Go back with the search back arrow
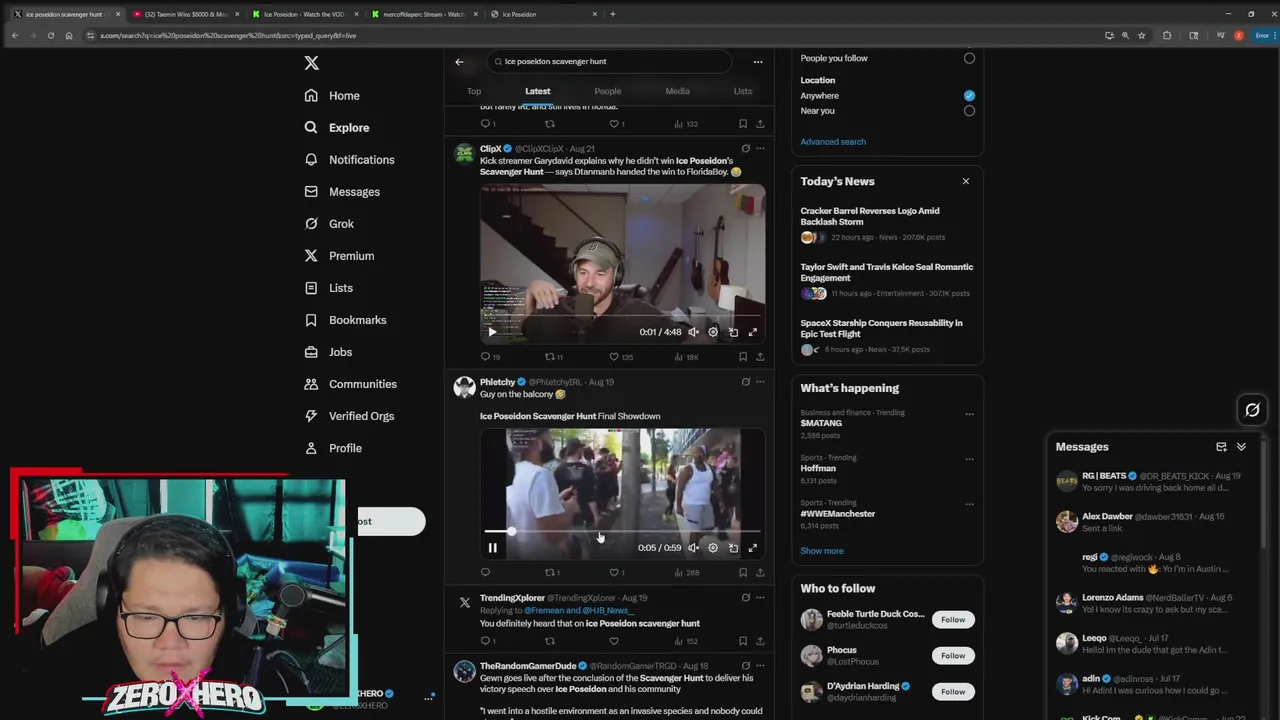The width and height of the screenshot is (1280, 720). click(459, 61)
